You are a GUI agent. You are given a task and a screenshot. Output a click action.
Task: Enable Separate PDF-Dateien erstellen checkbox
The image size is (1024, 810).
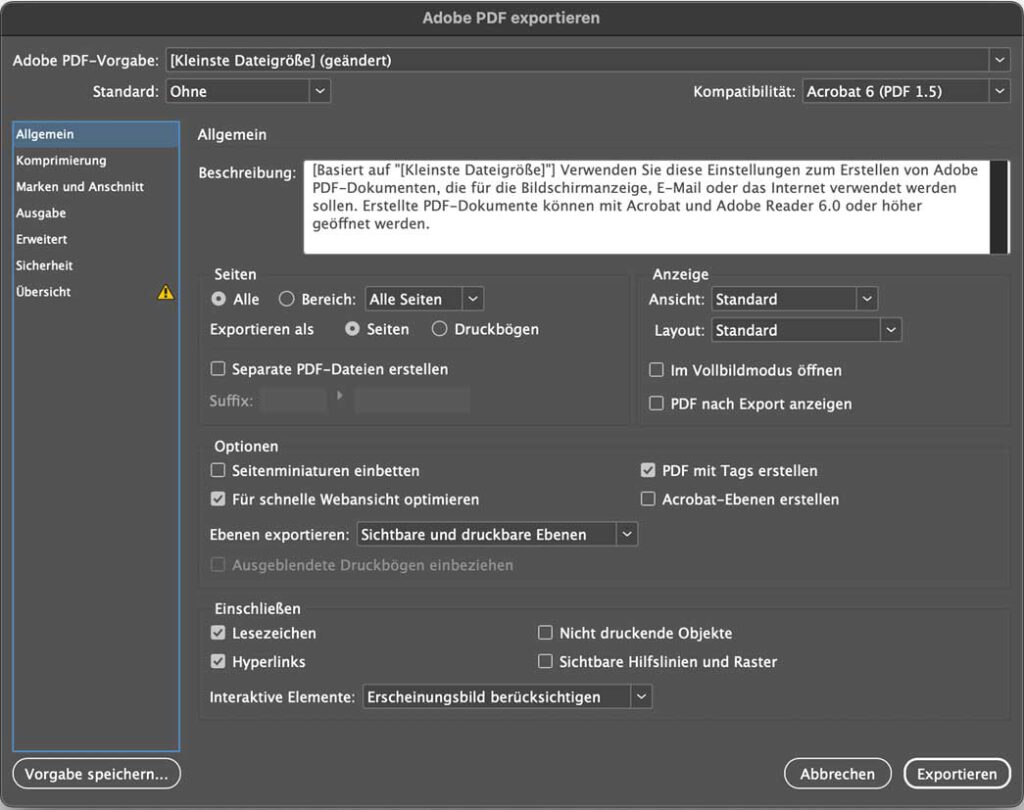[217, 369]
